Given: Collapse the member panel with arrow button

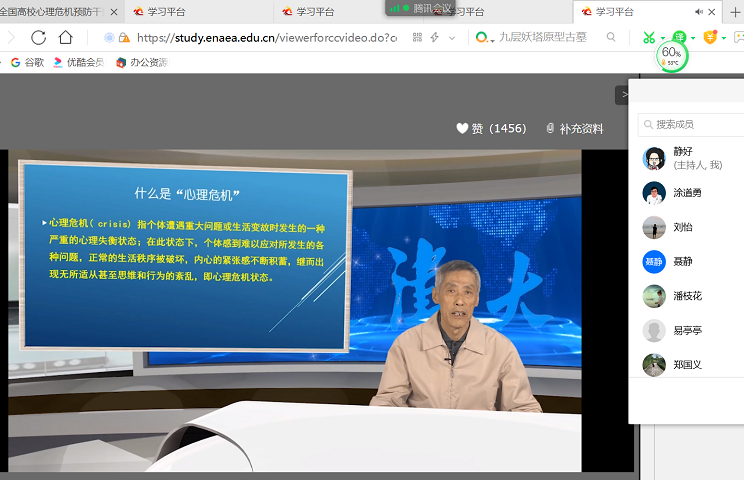Looking at the screenshot, I should [624, 95].
